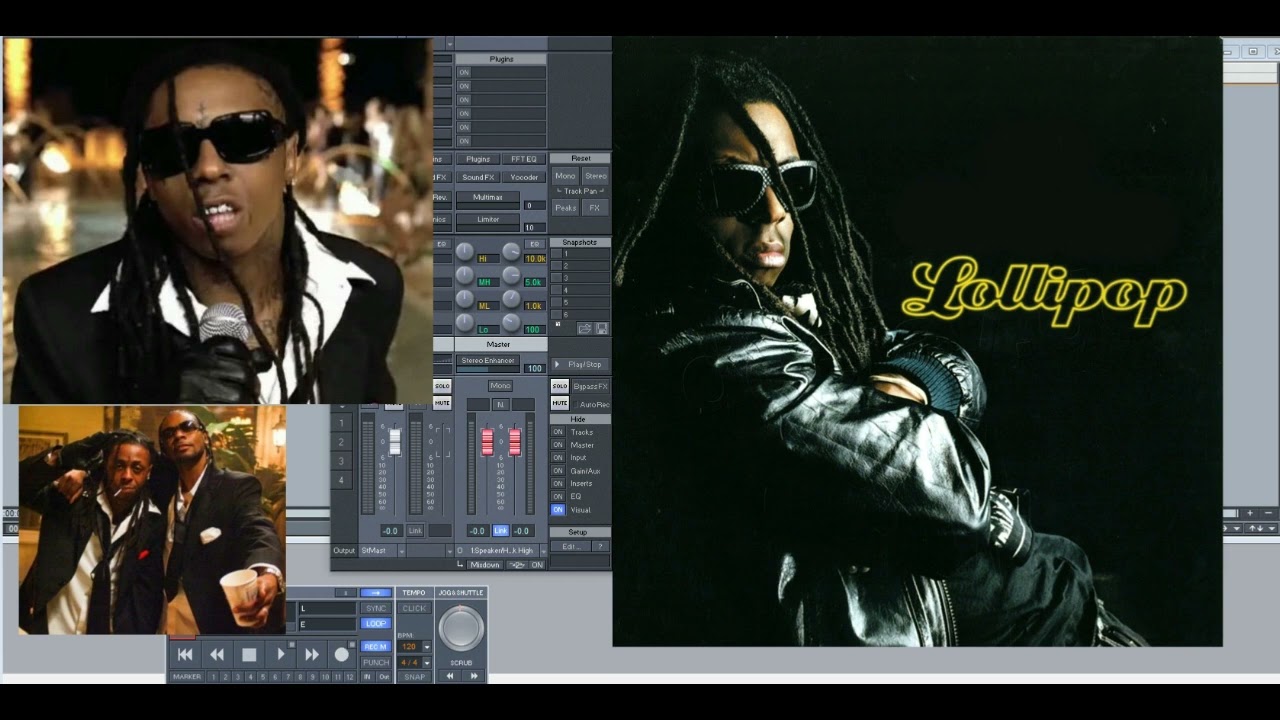Click the Mono button under Reset
Screen dimensions: 1280x720
(x=565, y=176)
